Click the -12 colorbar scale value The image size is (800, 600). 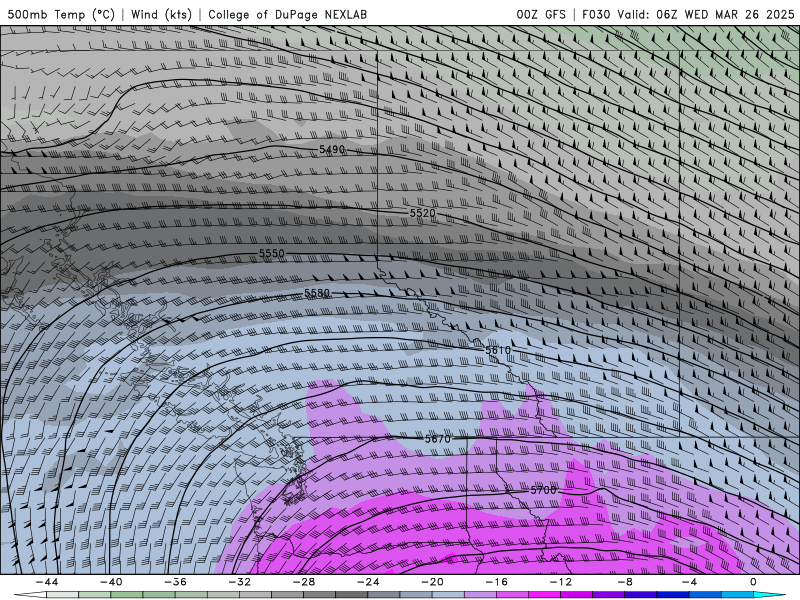561,582
